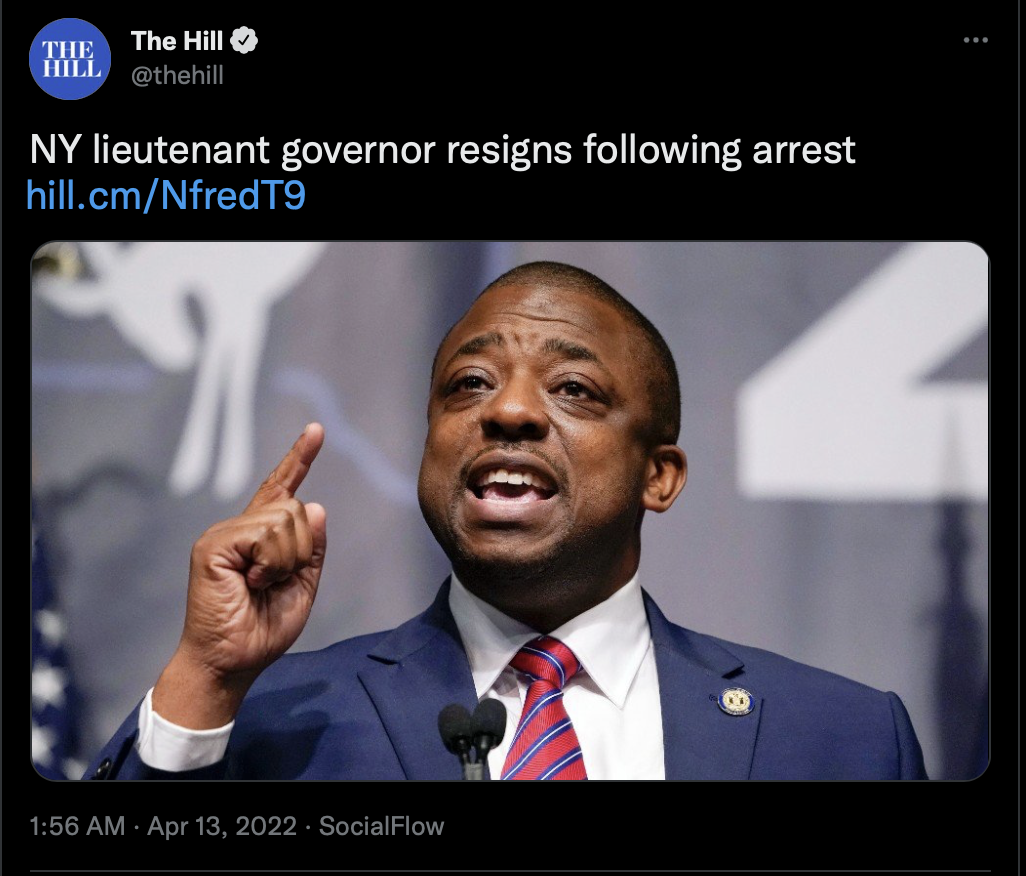Click the red striped tie in photo
1026x876 pixels.
545,710
